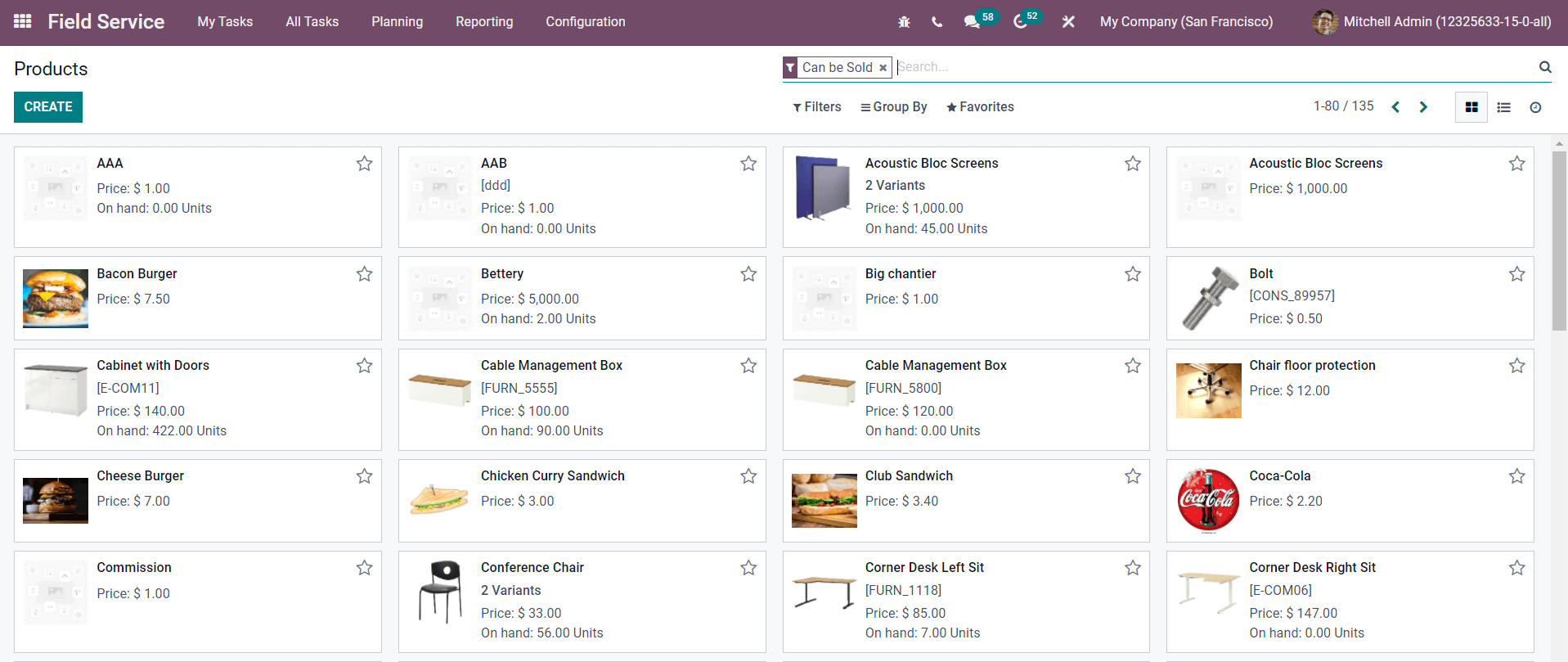This screenshot has width=1568, height=662.
Task: Switch to Activity view
Action: tap(1535, 107)
